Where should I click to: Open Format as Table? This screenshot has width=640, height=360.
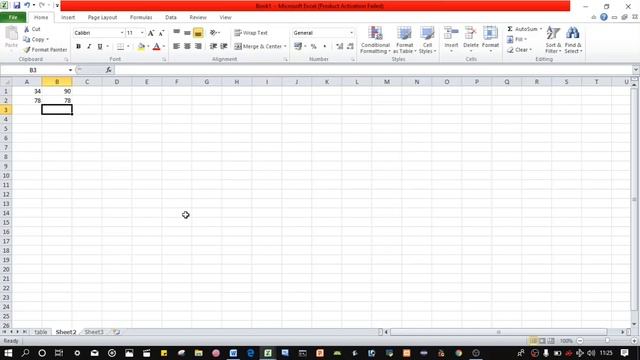point(404,40)
